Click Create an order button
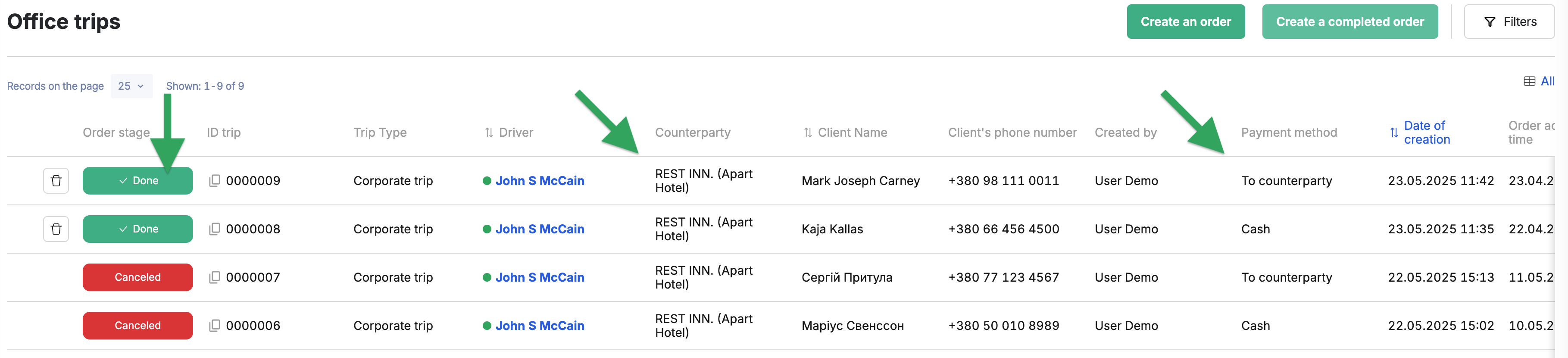The height and width of the screenshot is (358, 1568). (1185, 22)
